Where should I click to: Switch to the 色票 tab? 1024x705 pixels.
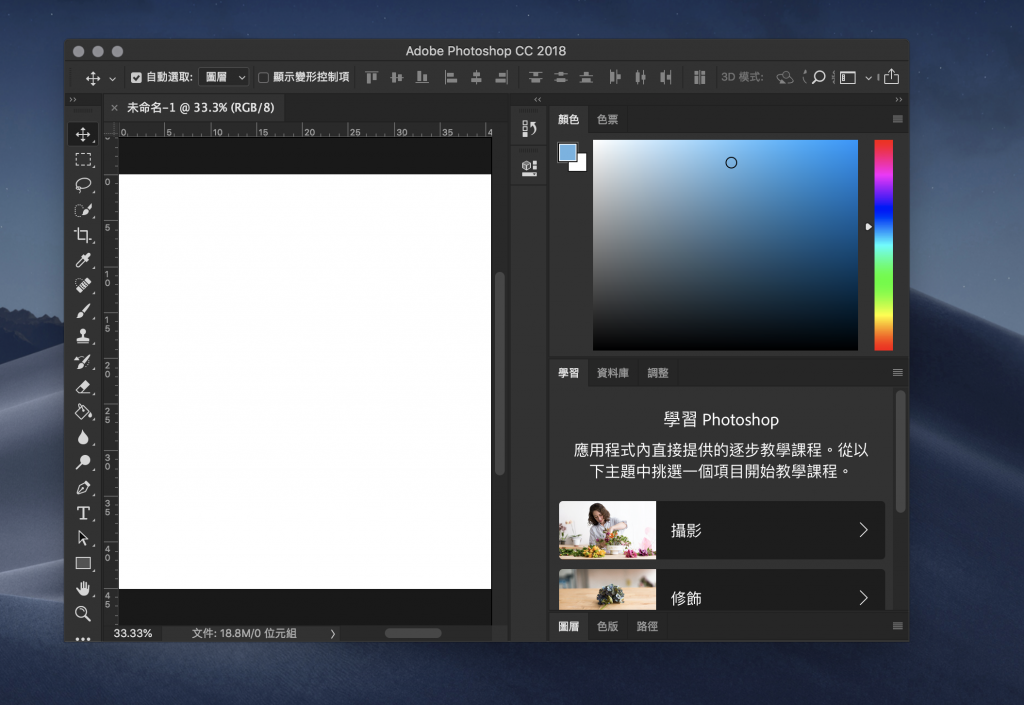point(607,119)
